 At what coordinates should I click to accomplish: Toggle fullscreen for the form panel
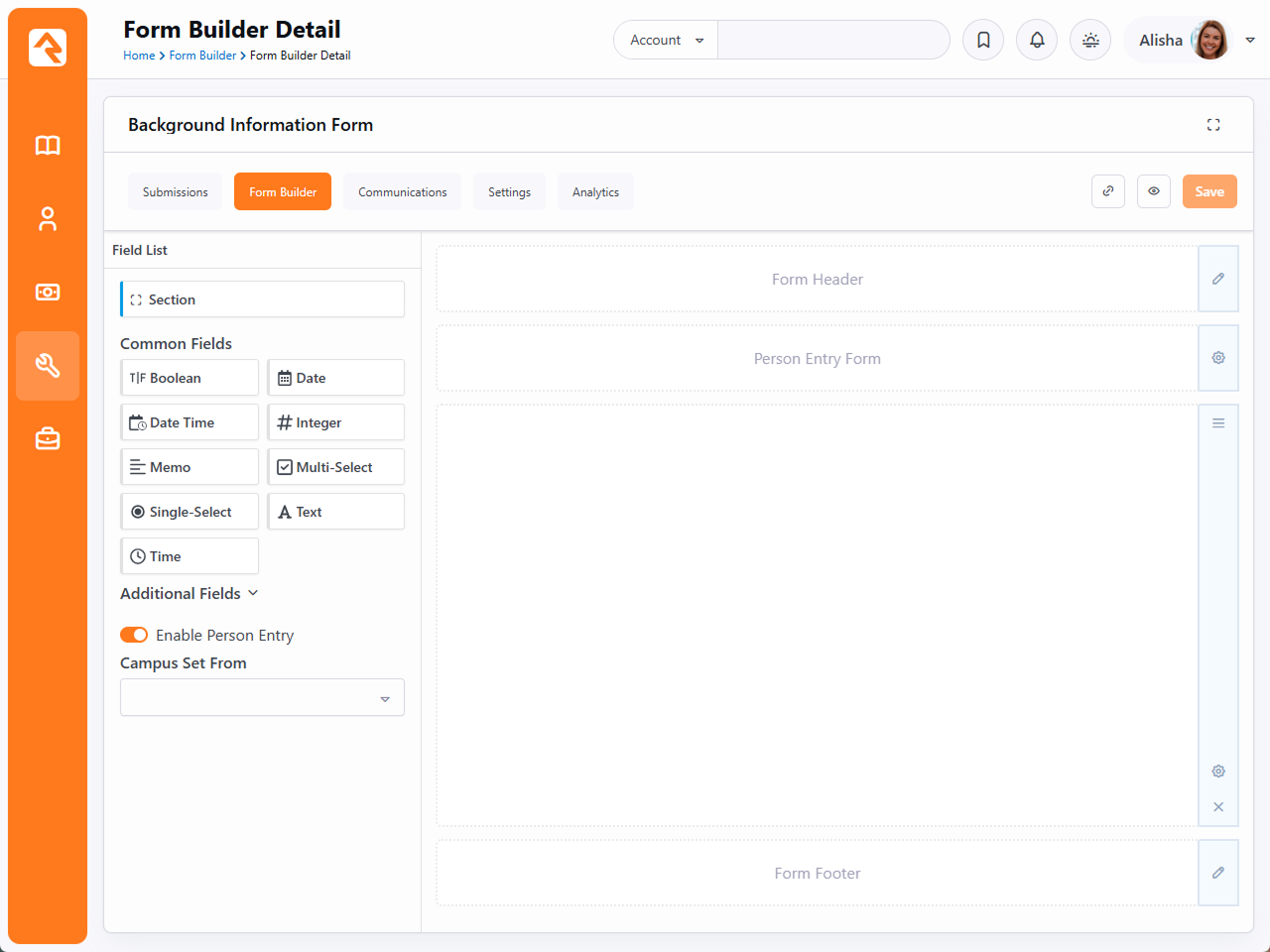(x=1213, y=125)
